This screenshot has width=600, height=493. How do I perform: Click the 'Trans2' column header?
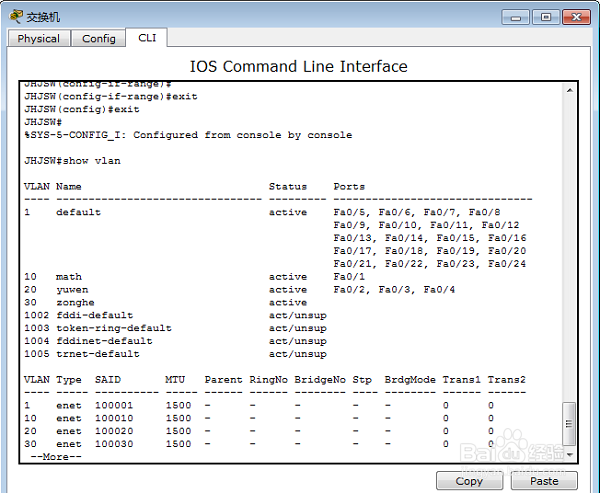click(507, 380)
